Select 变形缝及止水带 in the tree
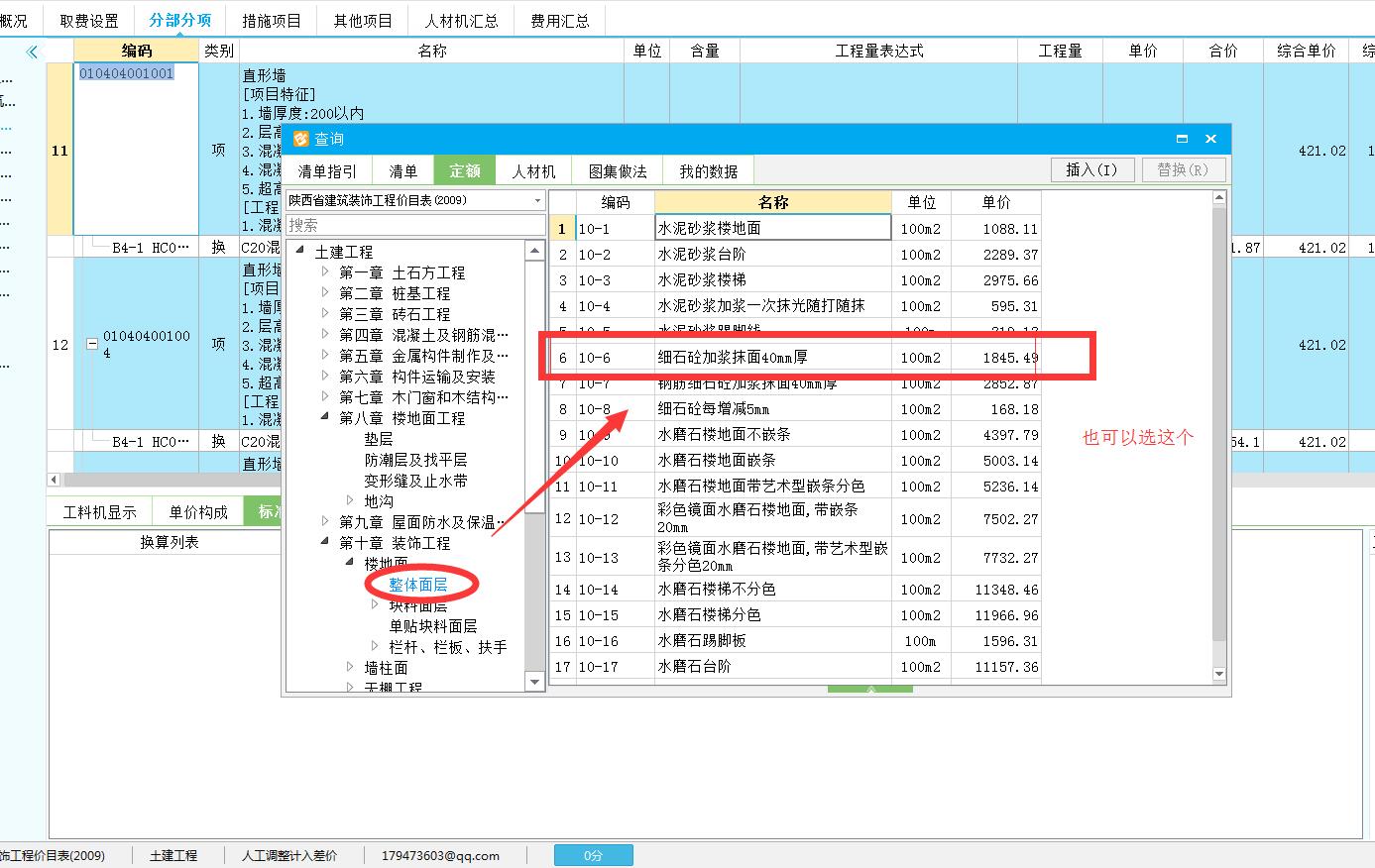1375x868 pixels. 415,480
